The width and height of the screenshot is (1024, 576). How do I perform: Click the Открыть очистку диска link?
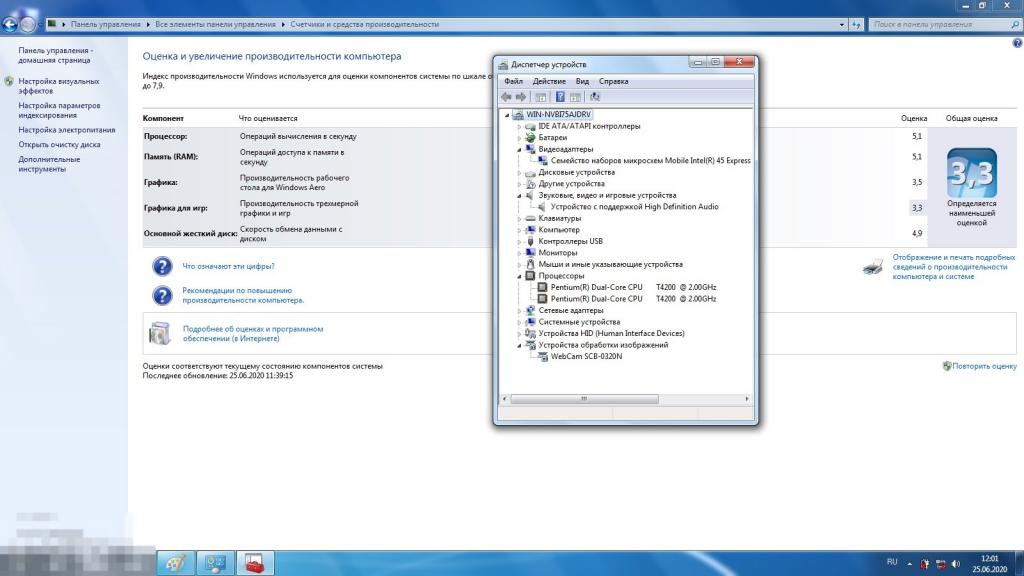59,144
